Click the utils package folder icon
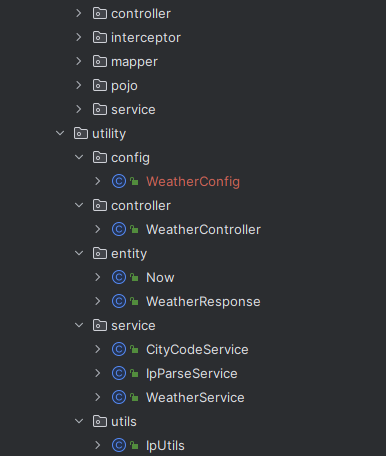 point(100,421)
